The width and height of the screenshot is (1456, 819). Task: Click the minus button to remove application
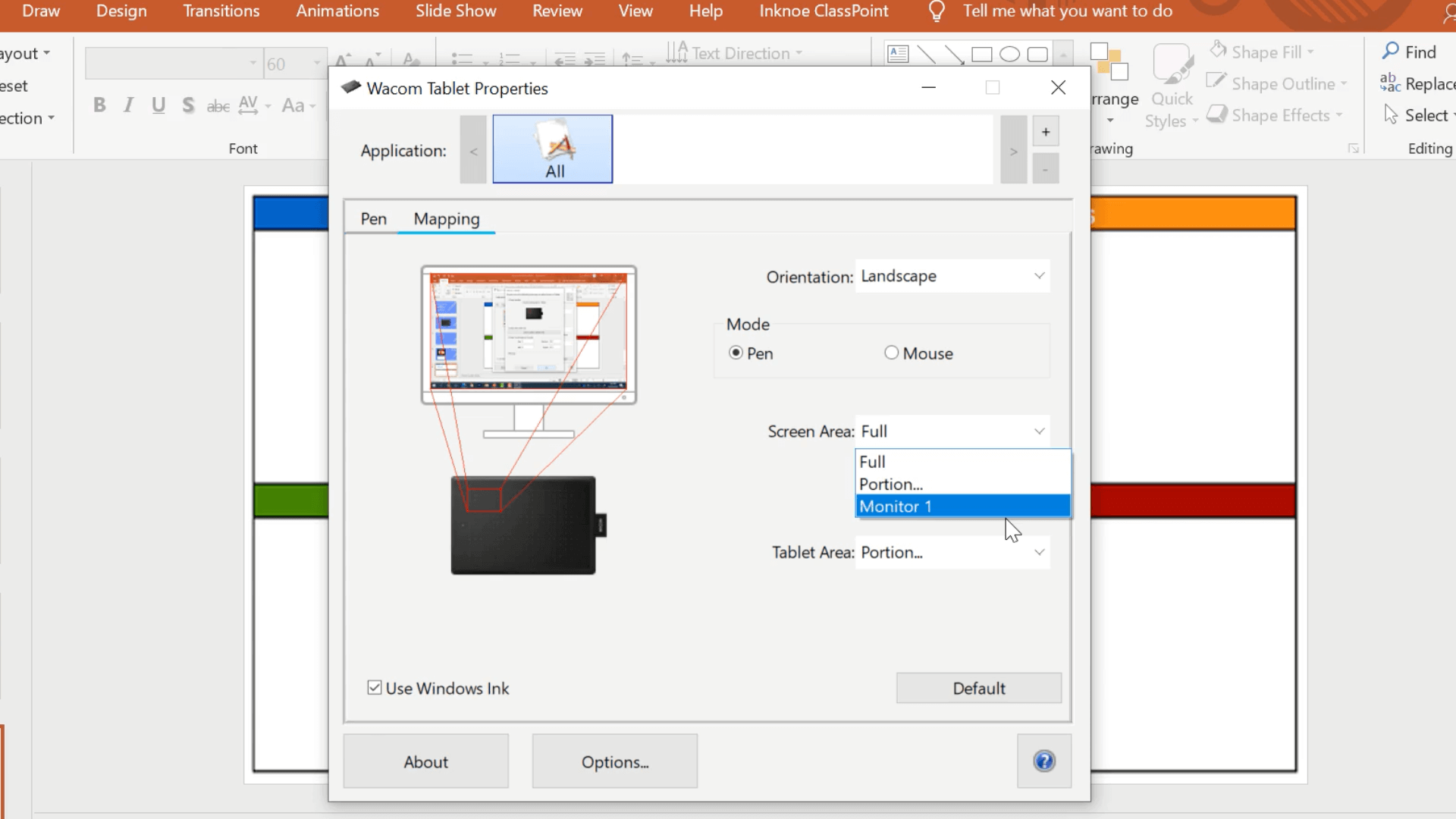click(x=1046, y=168)
